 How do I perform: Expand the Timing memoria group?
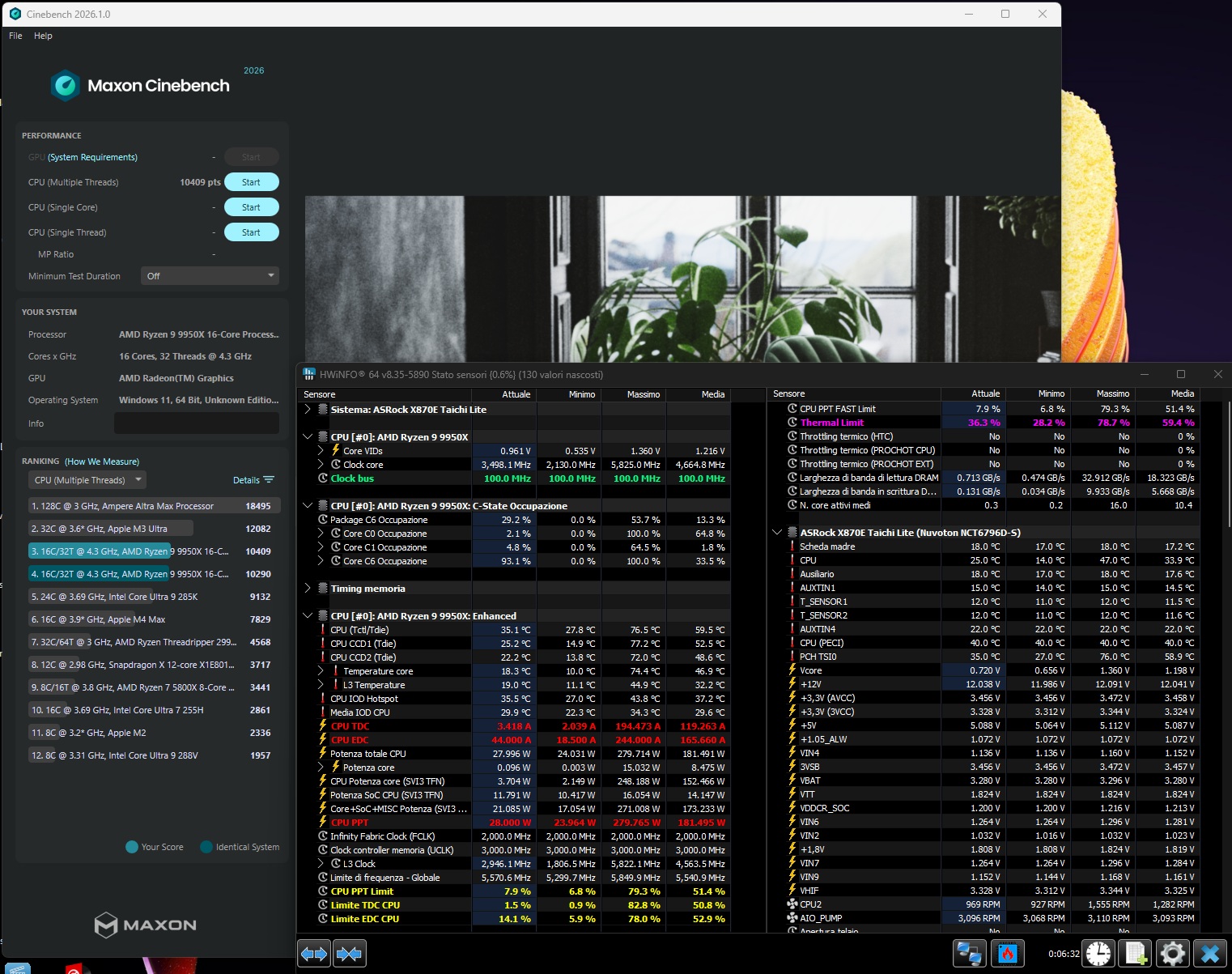click(x=308, y=589)
